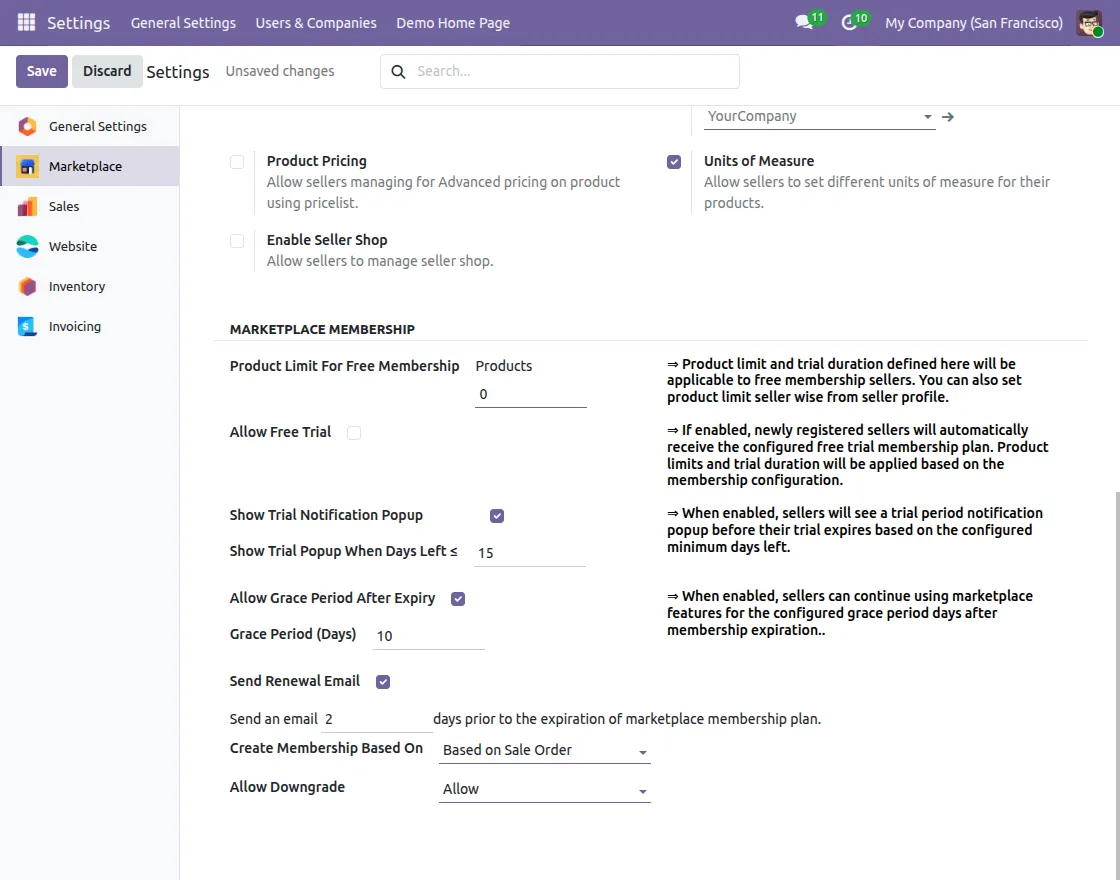
Task: Open YourCompany record via arrow icon
Action: pyautogui.click(x=948, y=116)
